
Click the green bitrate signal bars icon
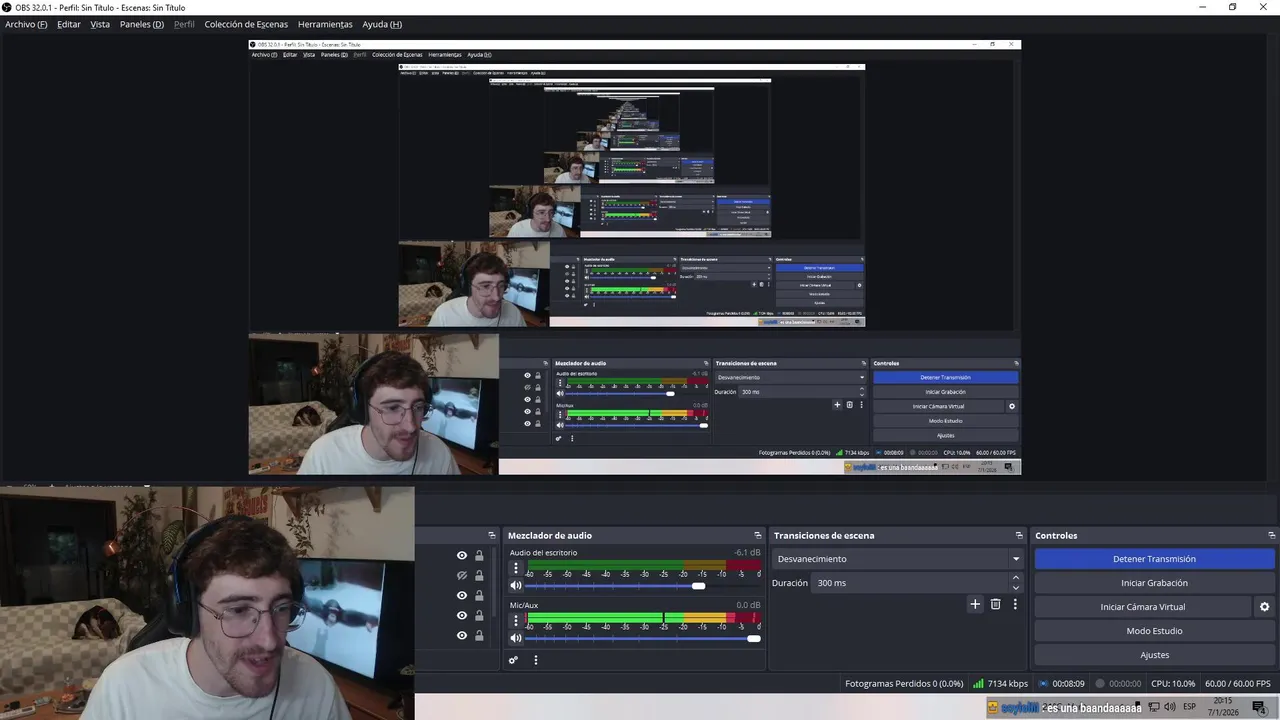click(x=978, y=684)
